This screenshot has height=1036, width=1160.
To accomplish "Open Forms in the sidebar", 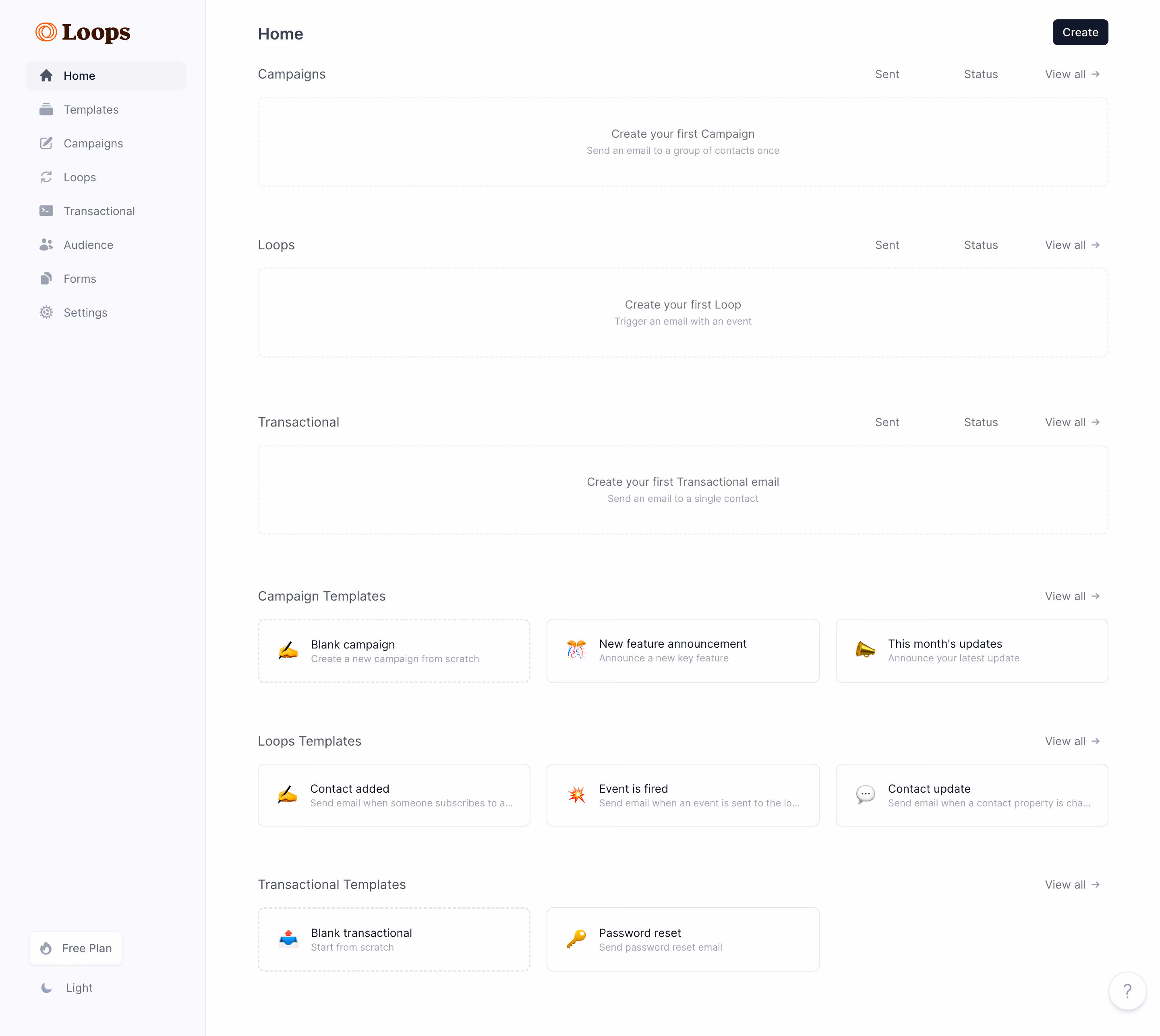I will click(x=106, y=278).
